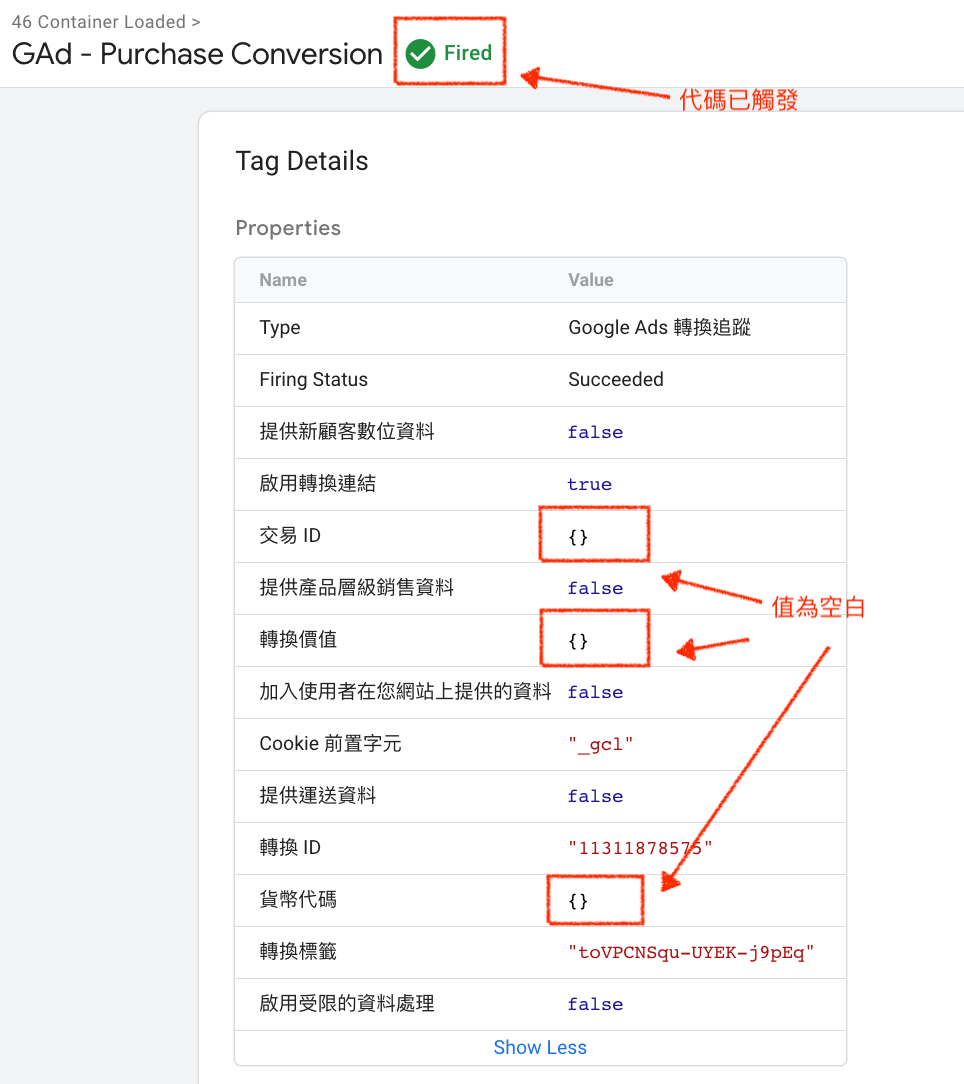Click false value of 加入使用者在您網站上提供的資料
964x1084 pixels.
pyautogui.click(x=595, y=693)
